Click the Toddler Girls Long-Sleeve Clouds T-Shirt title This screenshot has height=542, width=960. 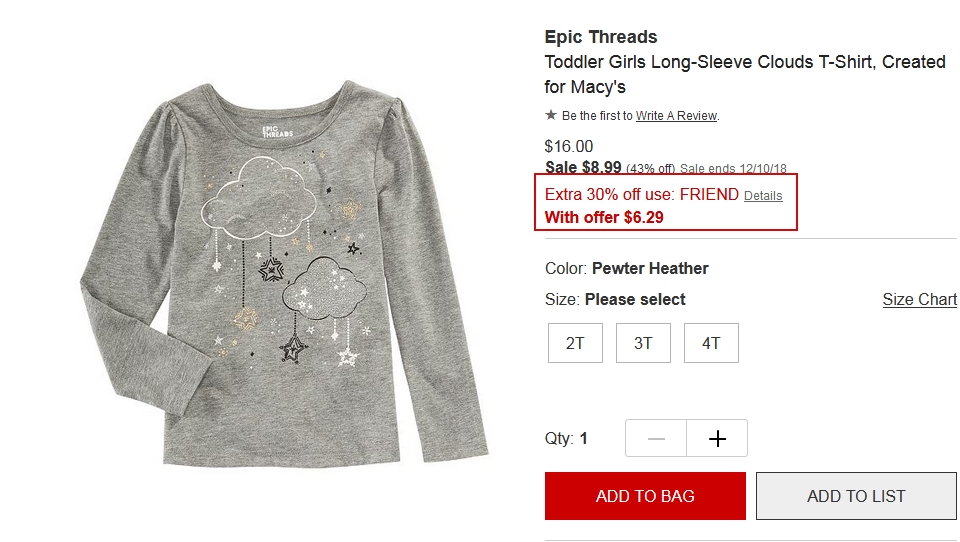745,74
